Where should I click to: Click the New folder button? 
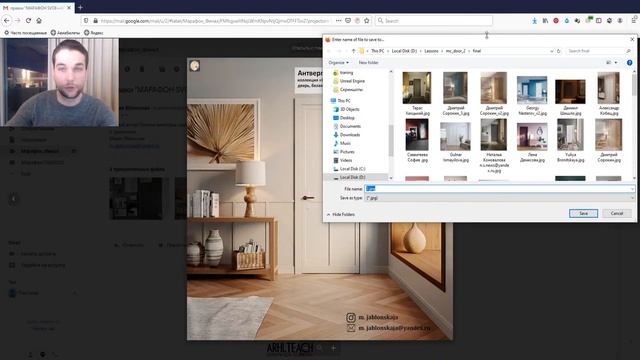tap(368, 62)
